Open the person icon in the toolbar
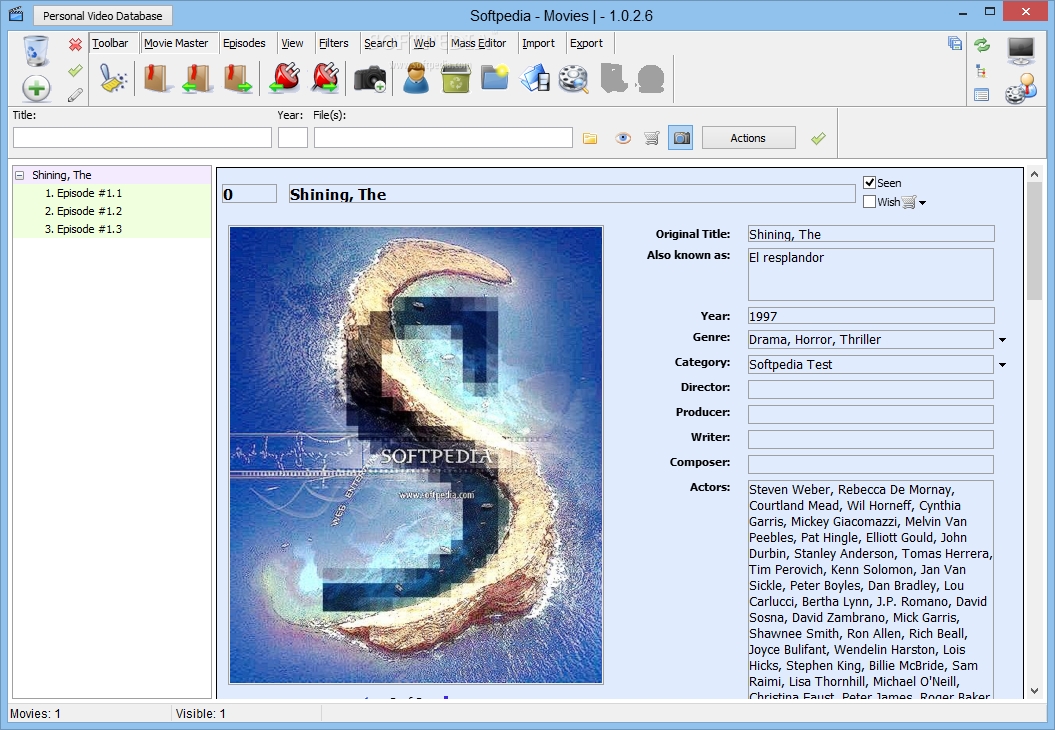 [x=416, y=78]
